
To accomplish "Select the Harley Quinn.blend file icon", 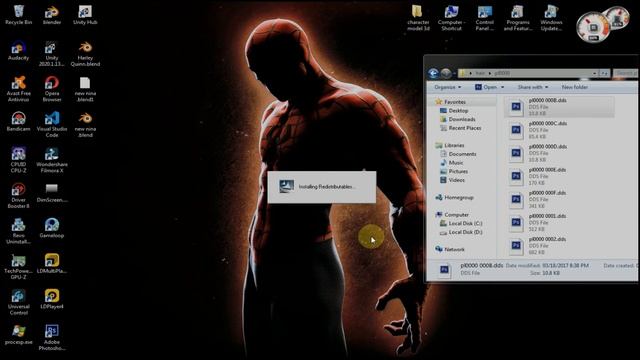I will [85, 53].
